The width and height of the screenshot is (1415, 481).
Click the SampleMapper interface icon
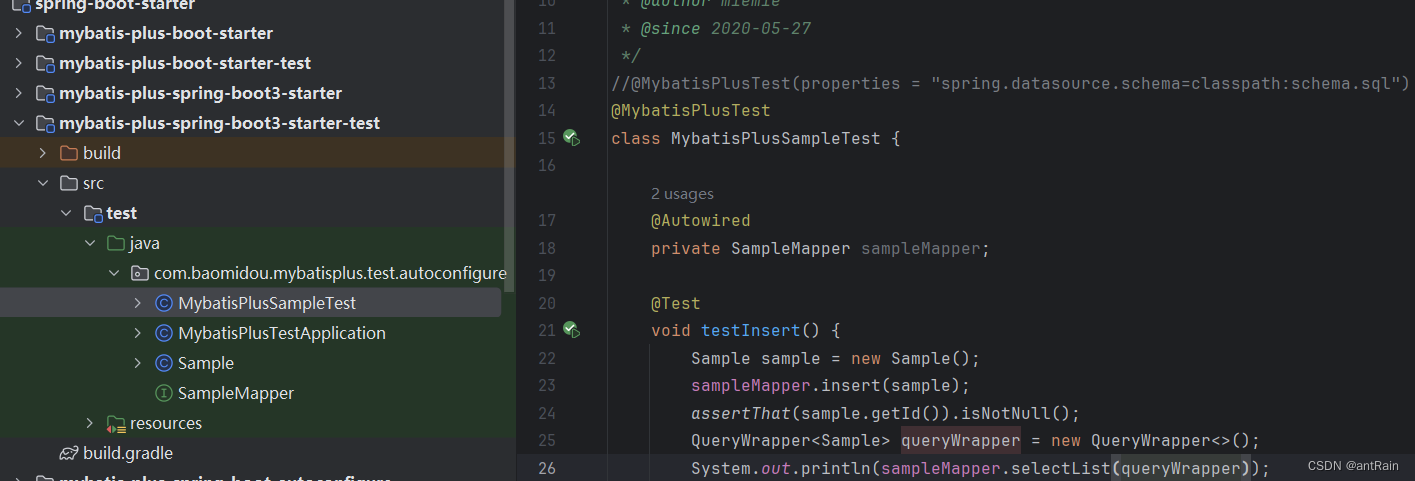(x=164, y=393)
